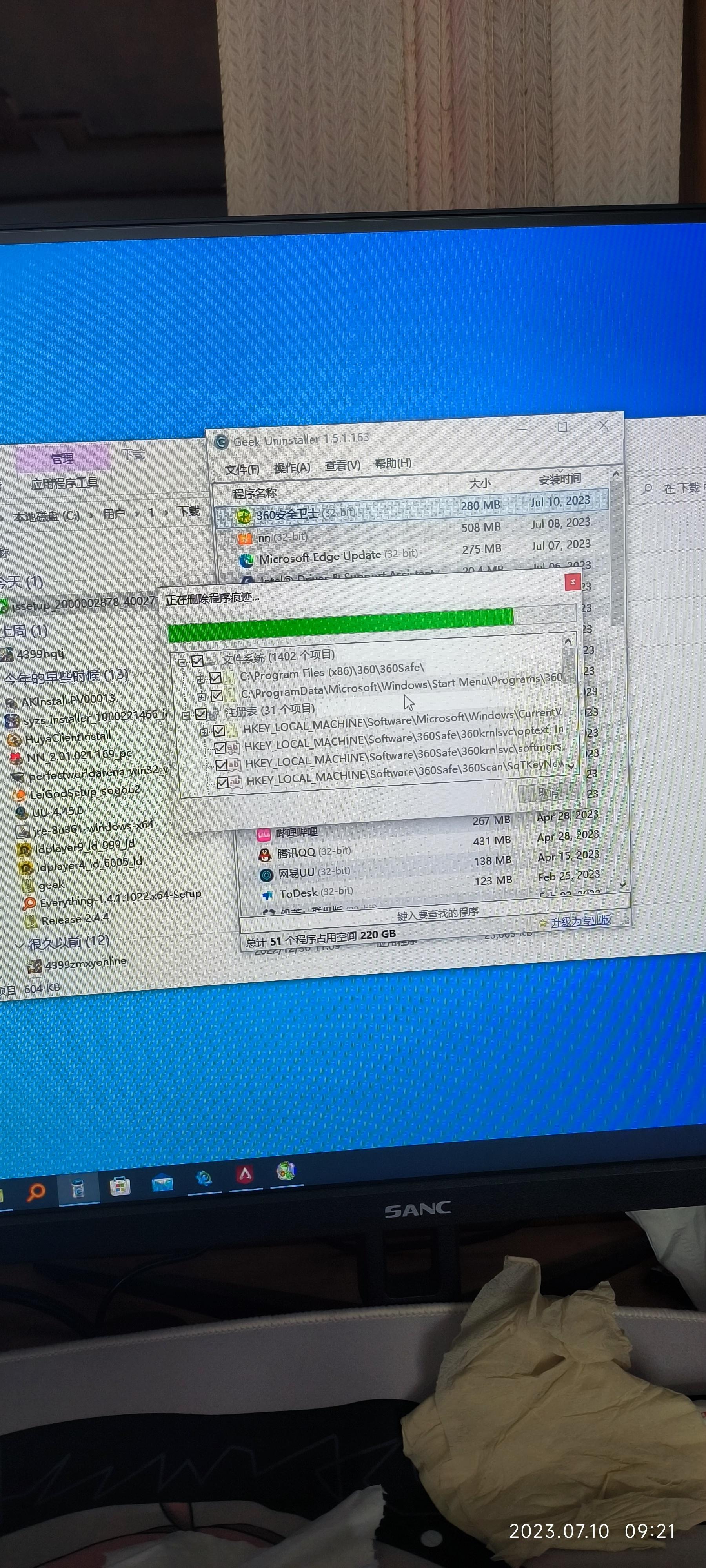The image size is (706, 1568).
Task: Click Geek Uninstaller taskbar icon
Action: pyautogui.click(x=78, y=1189)
